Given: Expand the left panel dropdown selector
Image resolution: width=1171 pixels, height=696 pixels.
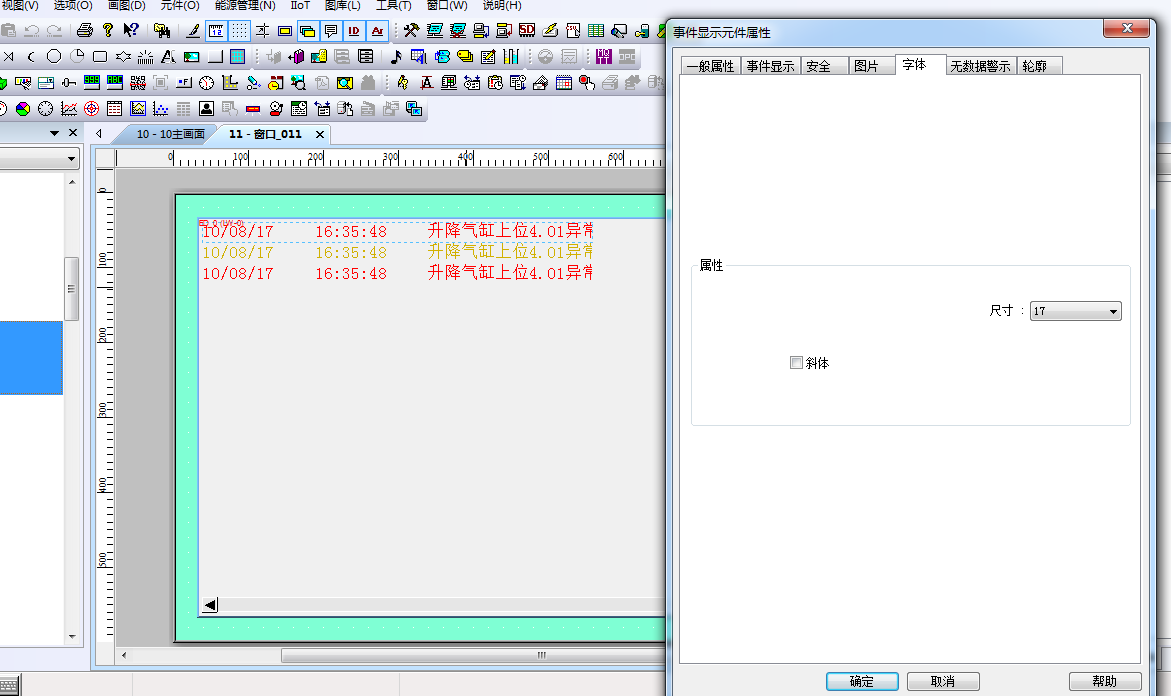Looking at the screenshot, I should (71, 159).
